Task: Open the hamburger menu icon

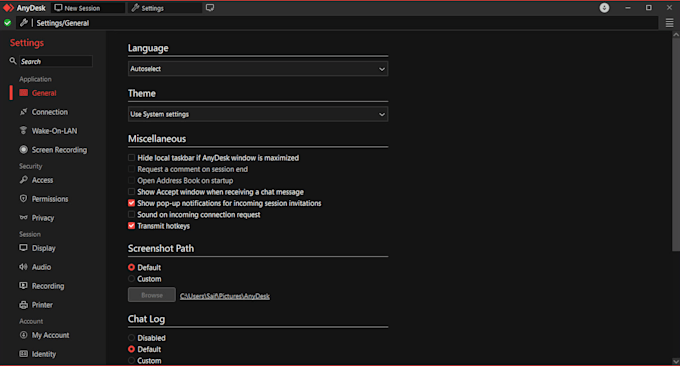Action: click(x=670, y=23)
